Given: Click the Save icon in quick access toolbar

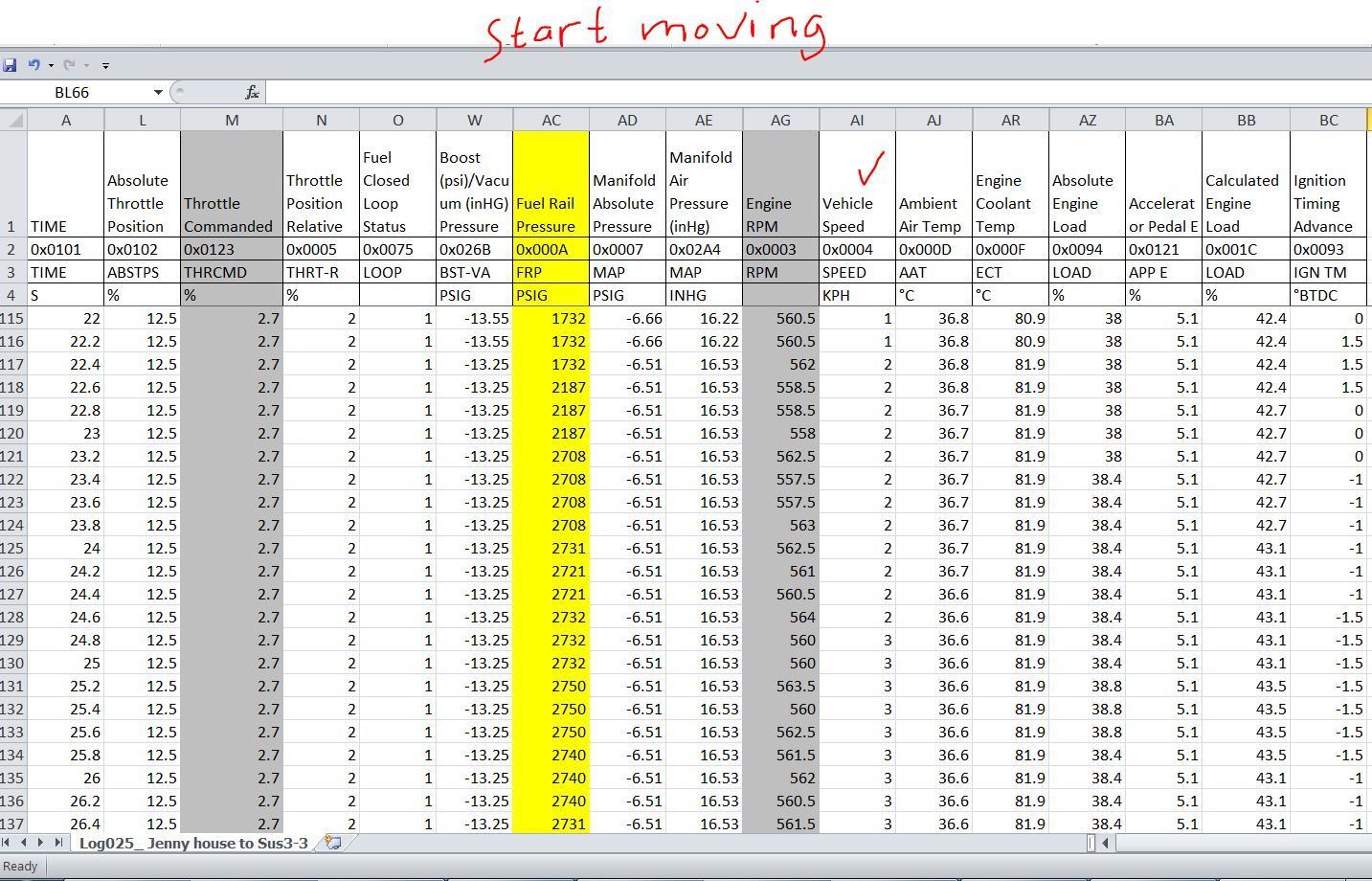Looking at the screenshot, I should (10, 65).
